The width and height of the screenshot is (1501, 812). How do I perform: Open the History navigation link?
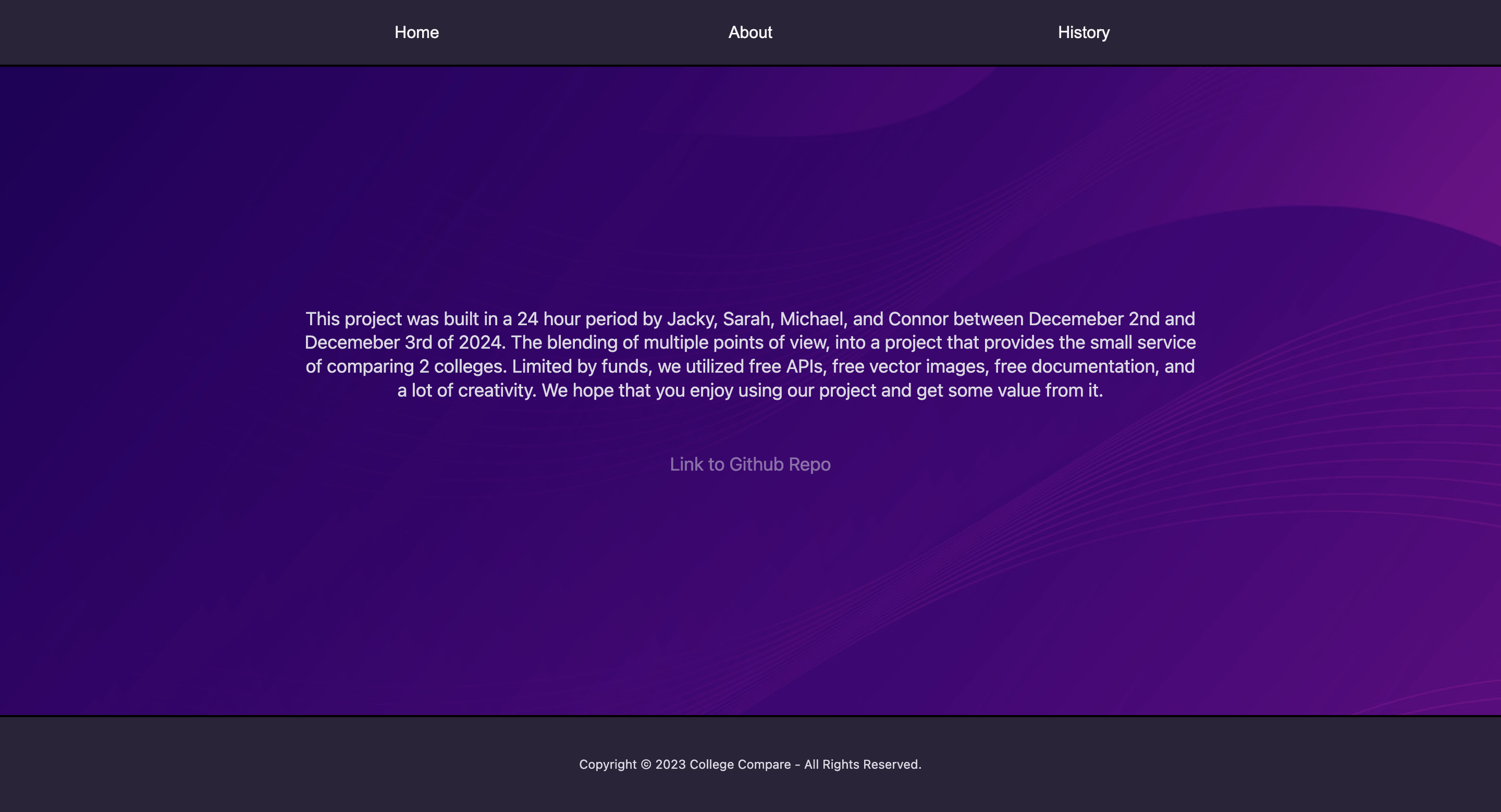[1083, 33]
